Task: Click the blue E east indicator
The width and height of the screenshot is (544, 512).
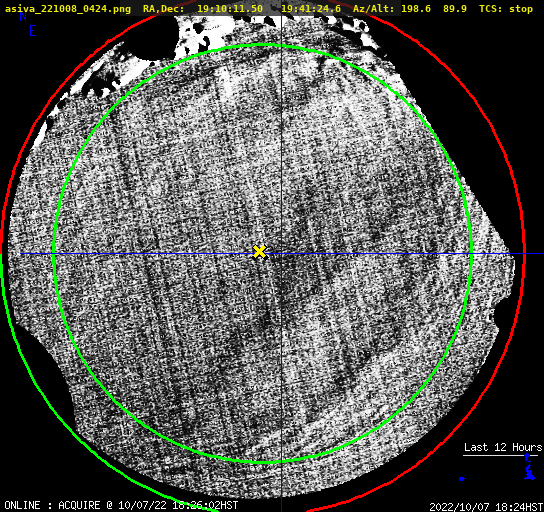Action: click(x=33, y=31)
